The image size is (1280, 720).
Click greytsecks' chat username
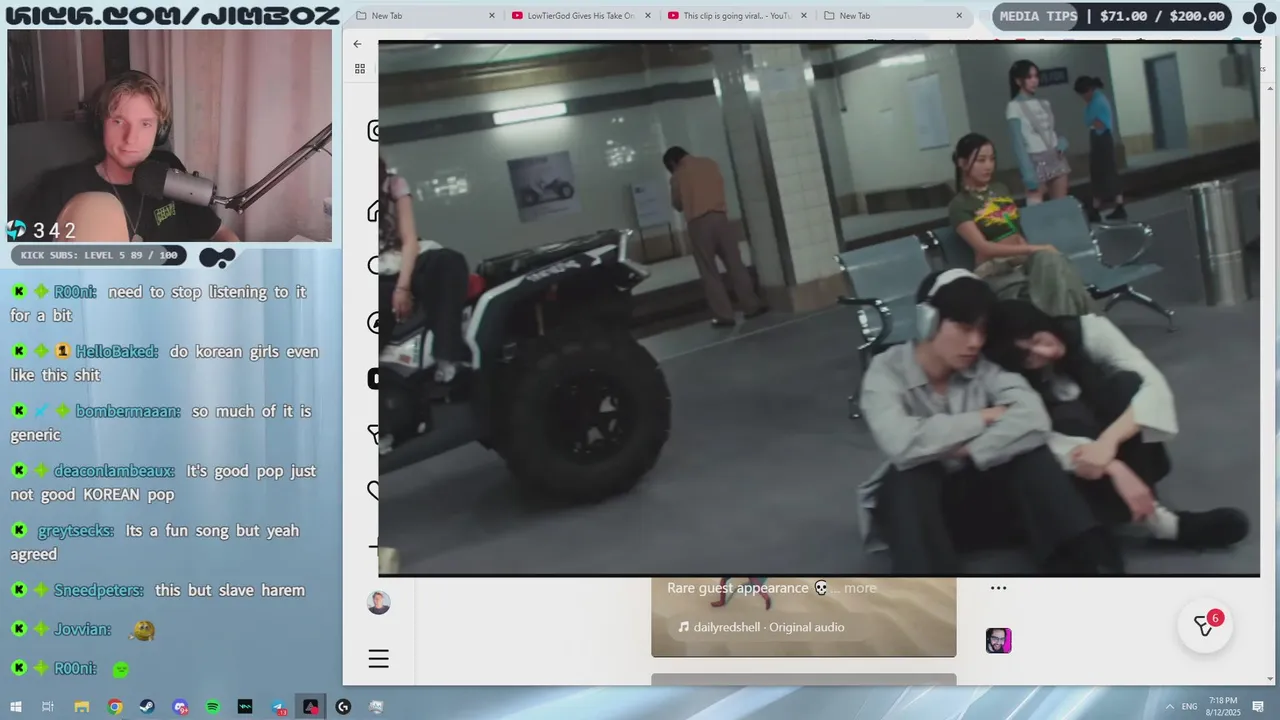click(75, 531)
